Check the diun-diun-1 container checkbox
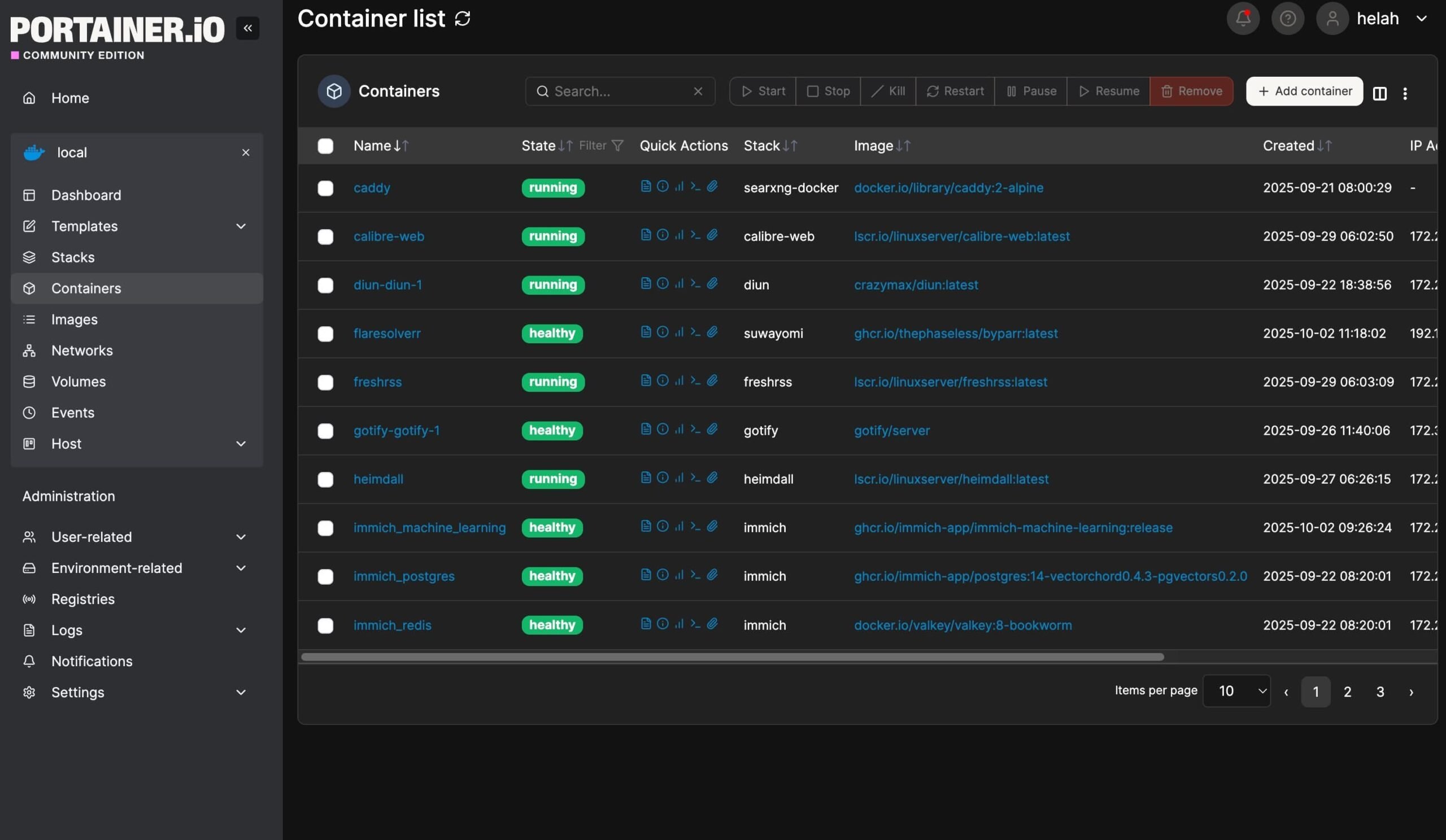Screen dimensions: 1446x840 [325, 286]
